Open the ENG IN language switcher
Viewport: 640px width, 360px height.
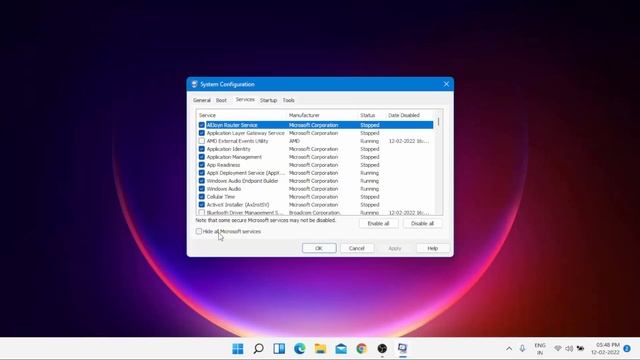(x=540, y=349)
